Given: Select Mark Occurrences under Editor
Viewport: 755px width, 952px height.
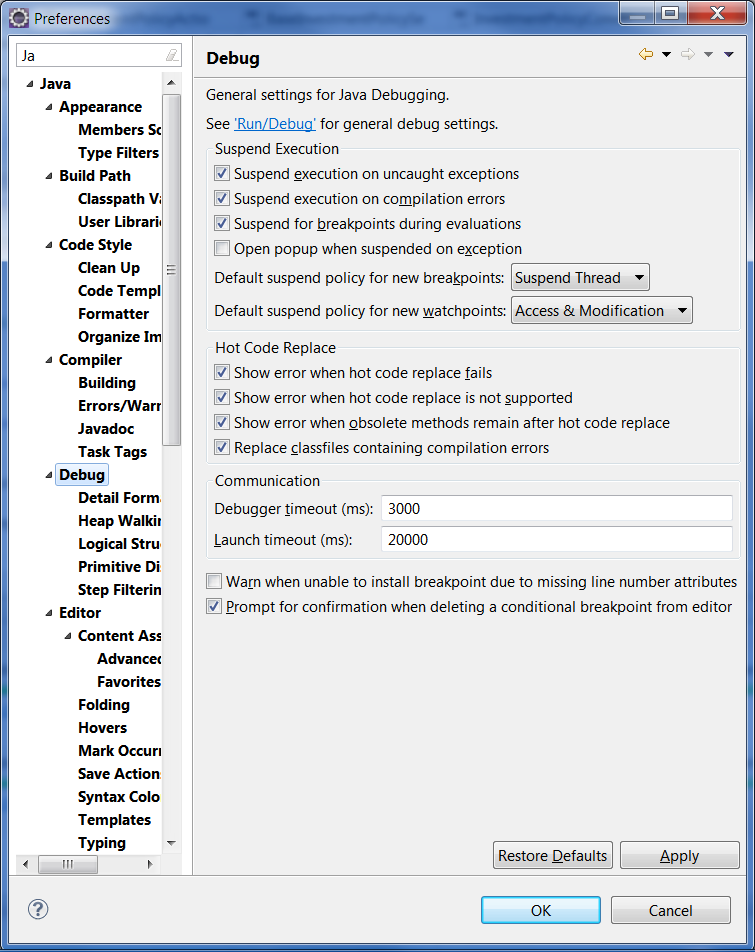Looking at the screenshot, I should [119, 751].
